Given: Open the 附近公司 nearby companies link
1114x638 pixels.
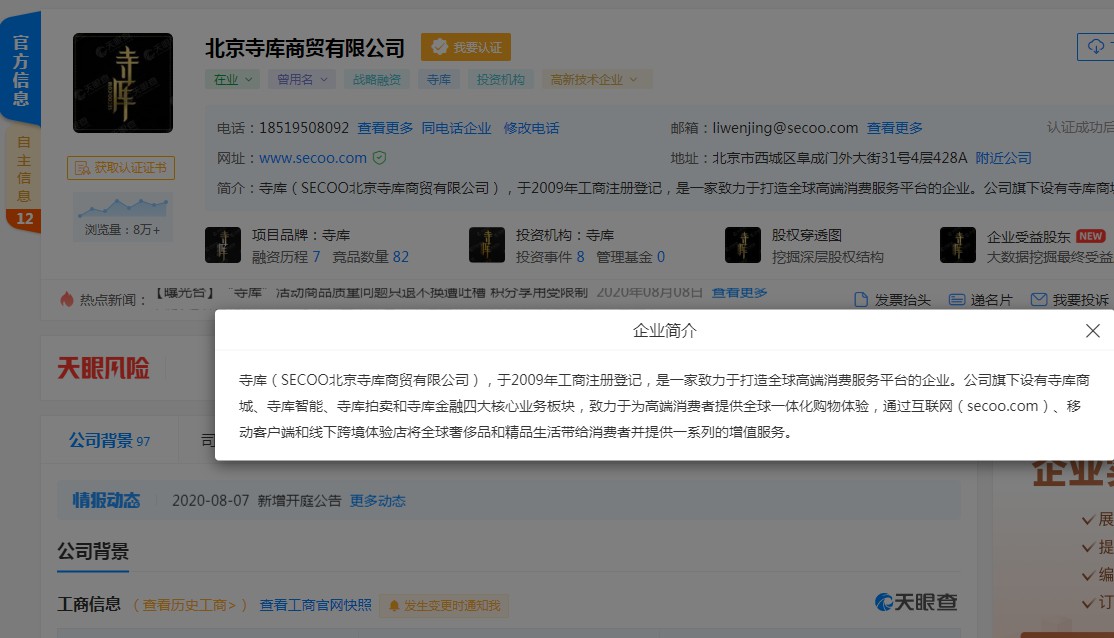Looking at the screenshot, I should click(1003, 158).
